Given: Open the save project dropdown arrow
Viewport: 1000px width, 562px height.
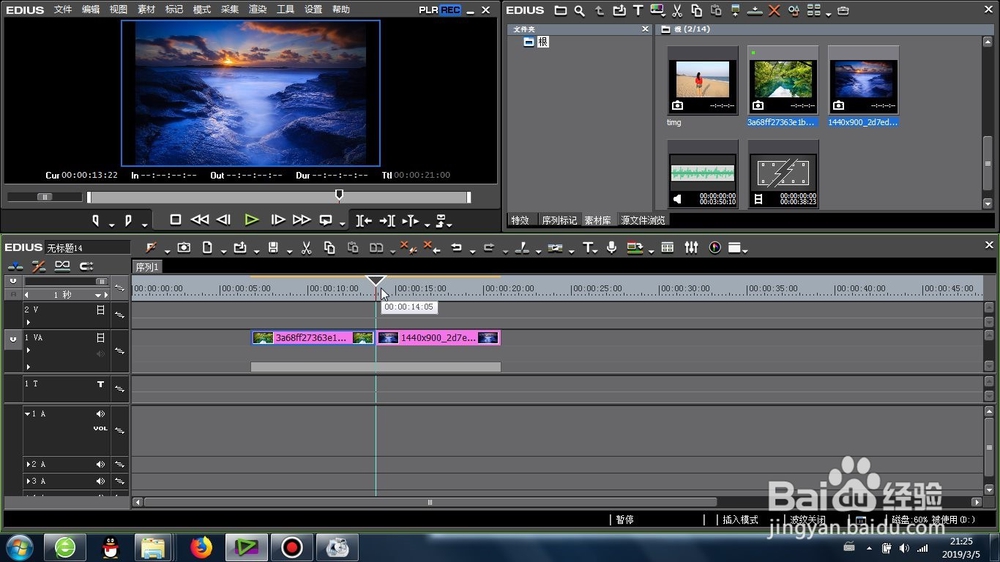Looking at the screenshot, I should (289, 251).
